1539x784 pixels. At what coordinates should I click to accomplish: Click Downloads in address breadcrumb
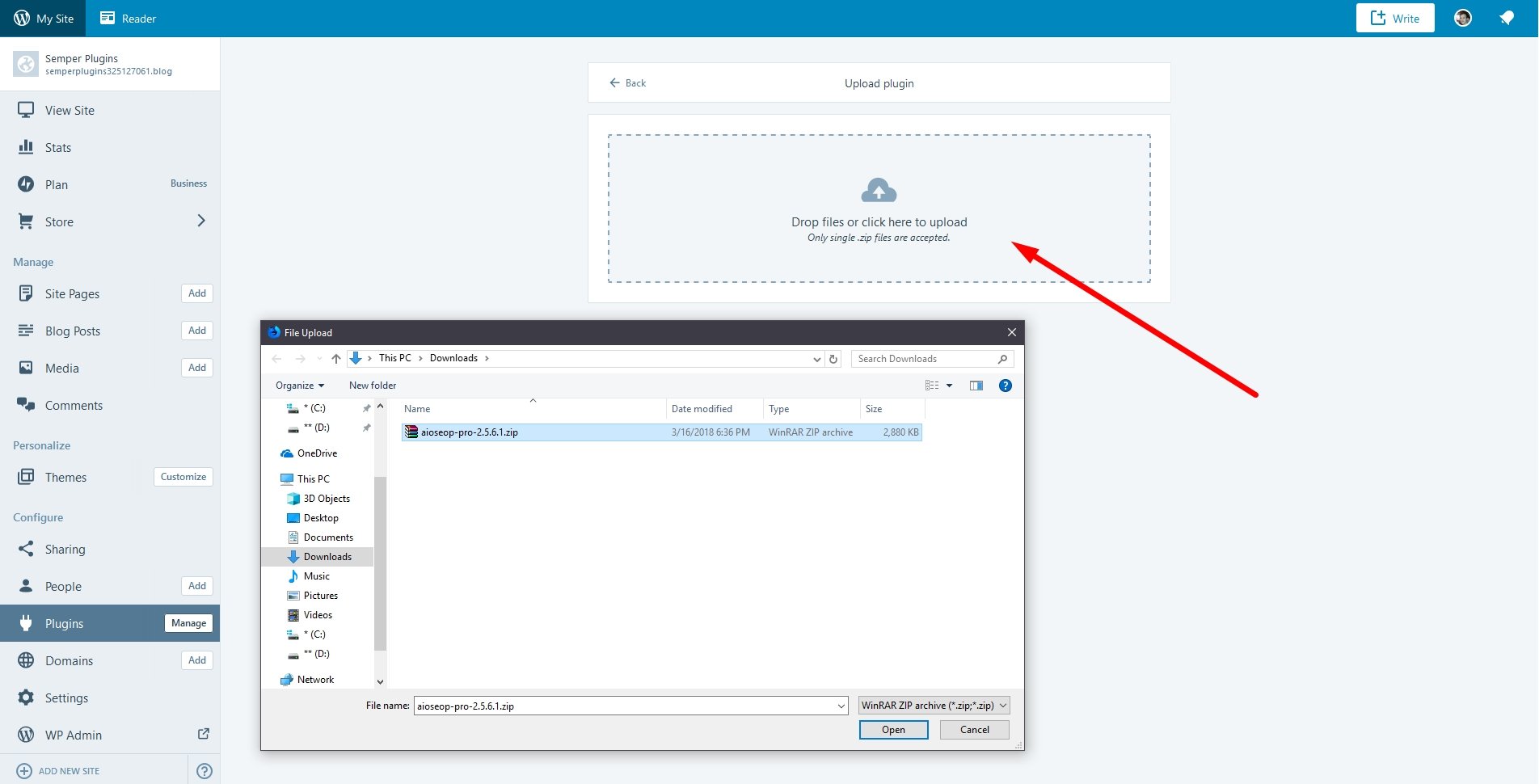453,358
